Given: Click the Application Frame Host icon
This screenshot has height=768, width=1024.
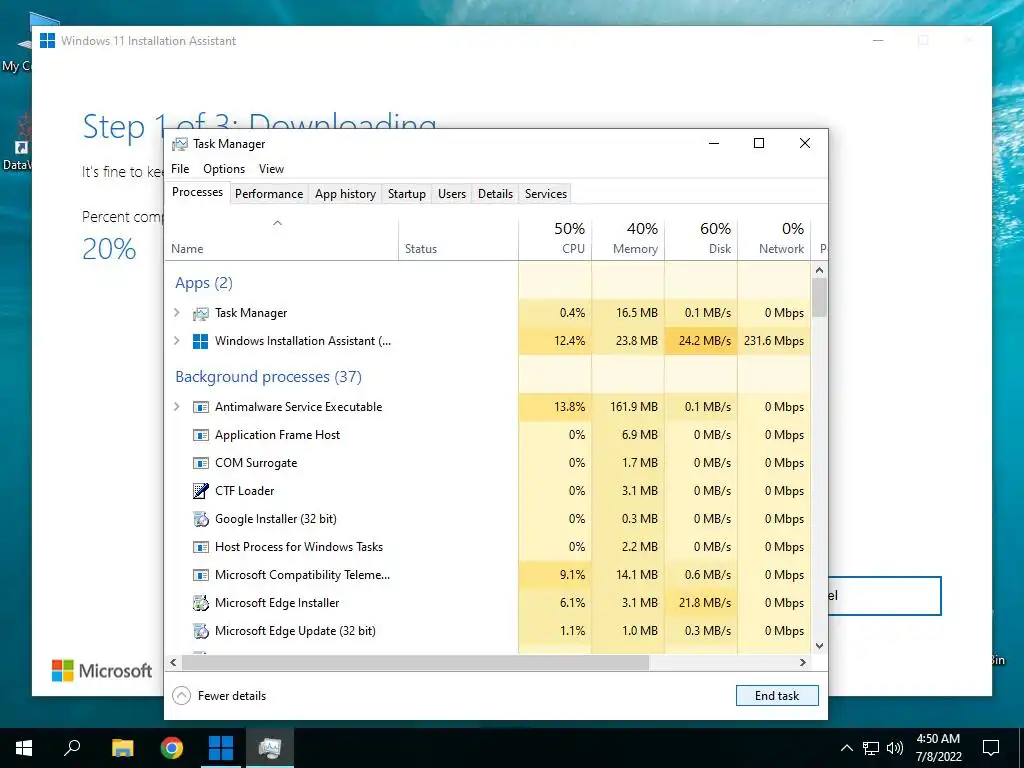Looking at the screenshot, I should pyautogui.click(x=200, y=435).
